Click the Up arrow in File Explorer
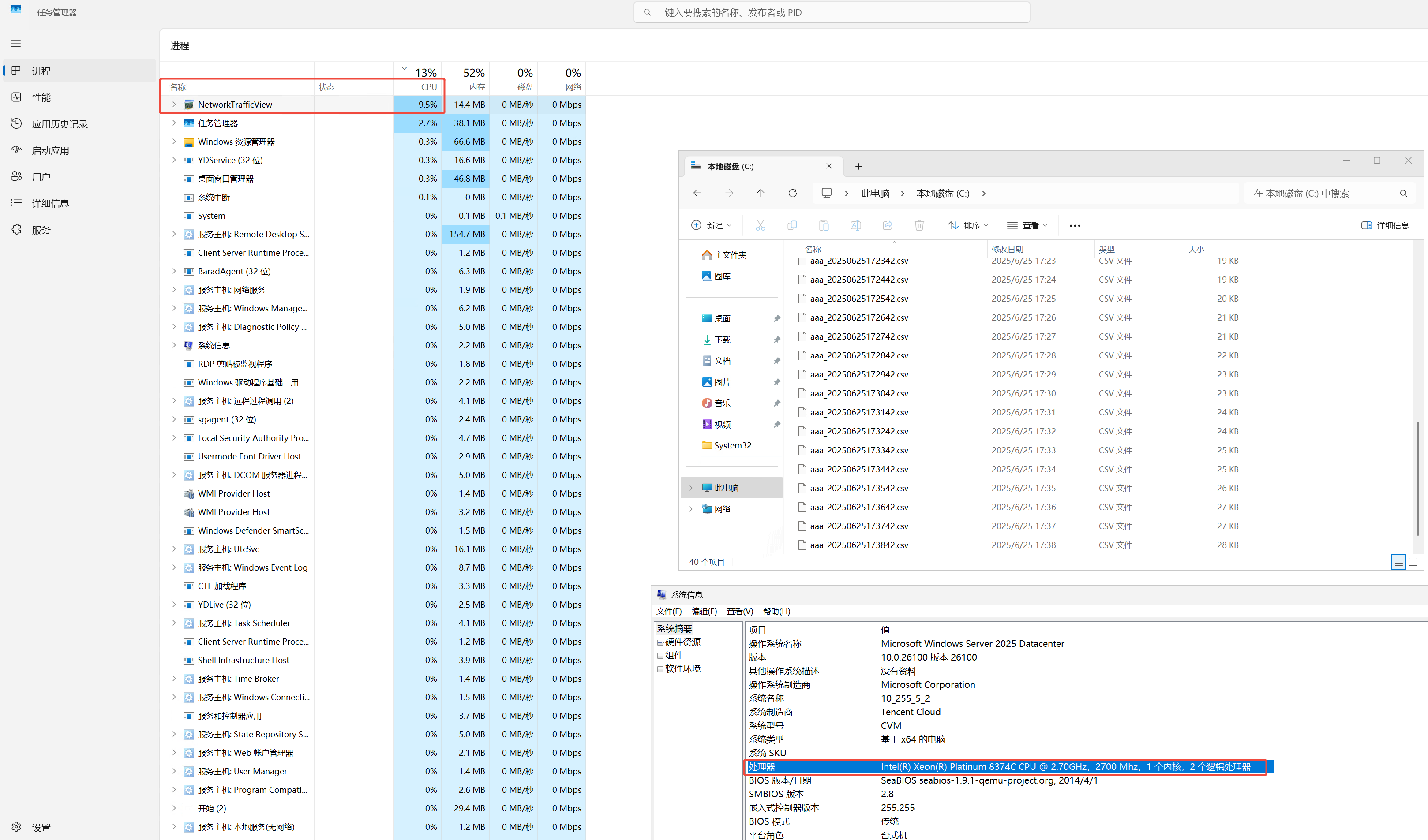This screenshot has height=840, width=1428. click(x=761, y=193)
